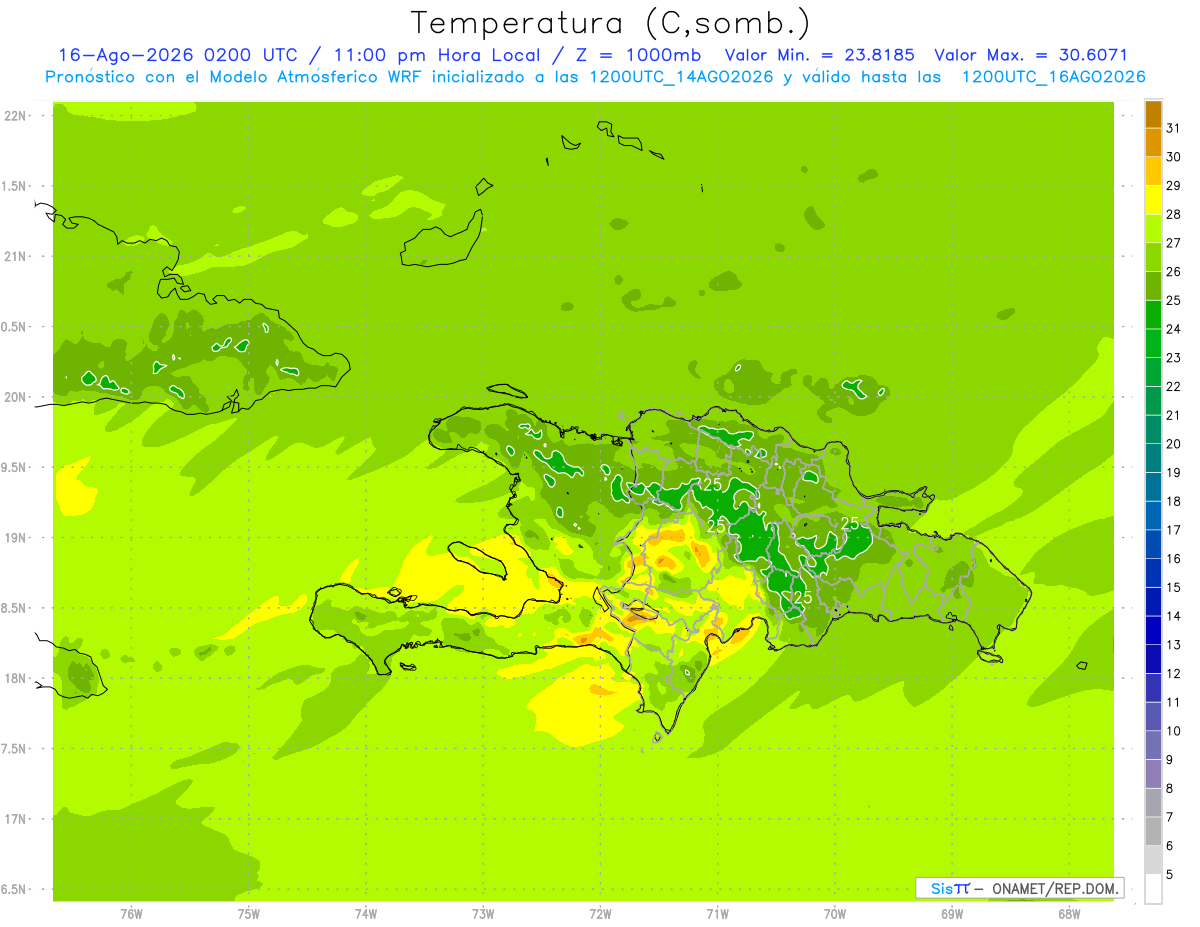
Task: Click the 21N latitude axis label
Action: (x=16, y=256)
